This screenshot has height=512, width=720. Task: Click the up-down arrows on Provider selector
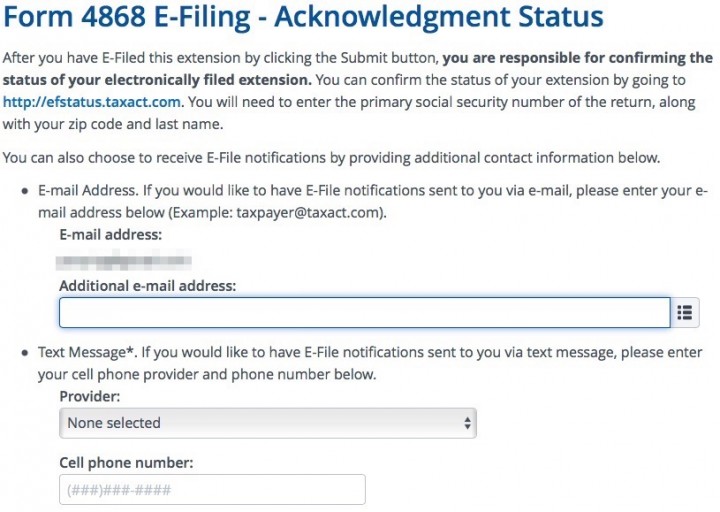point(467,423)
